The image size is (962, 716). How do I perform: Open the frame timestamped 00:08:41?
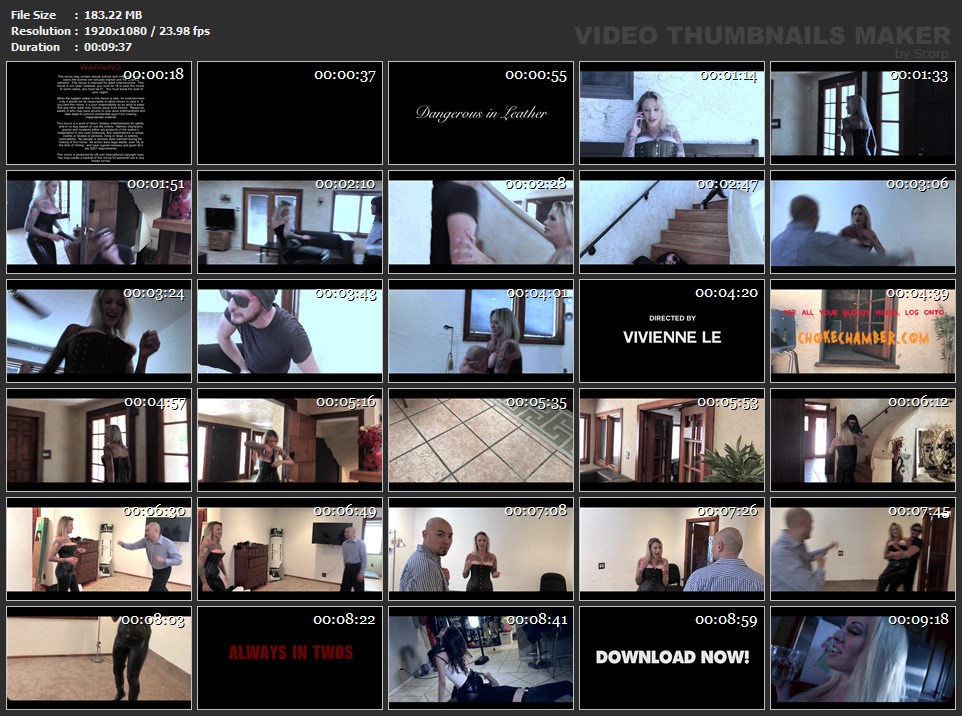coord(481,658)
